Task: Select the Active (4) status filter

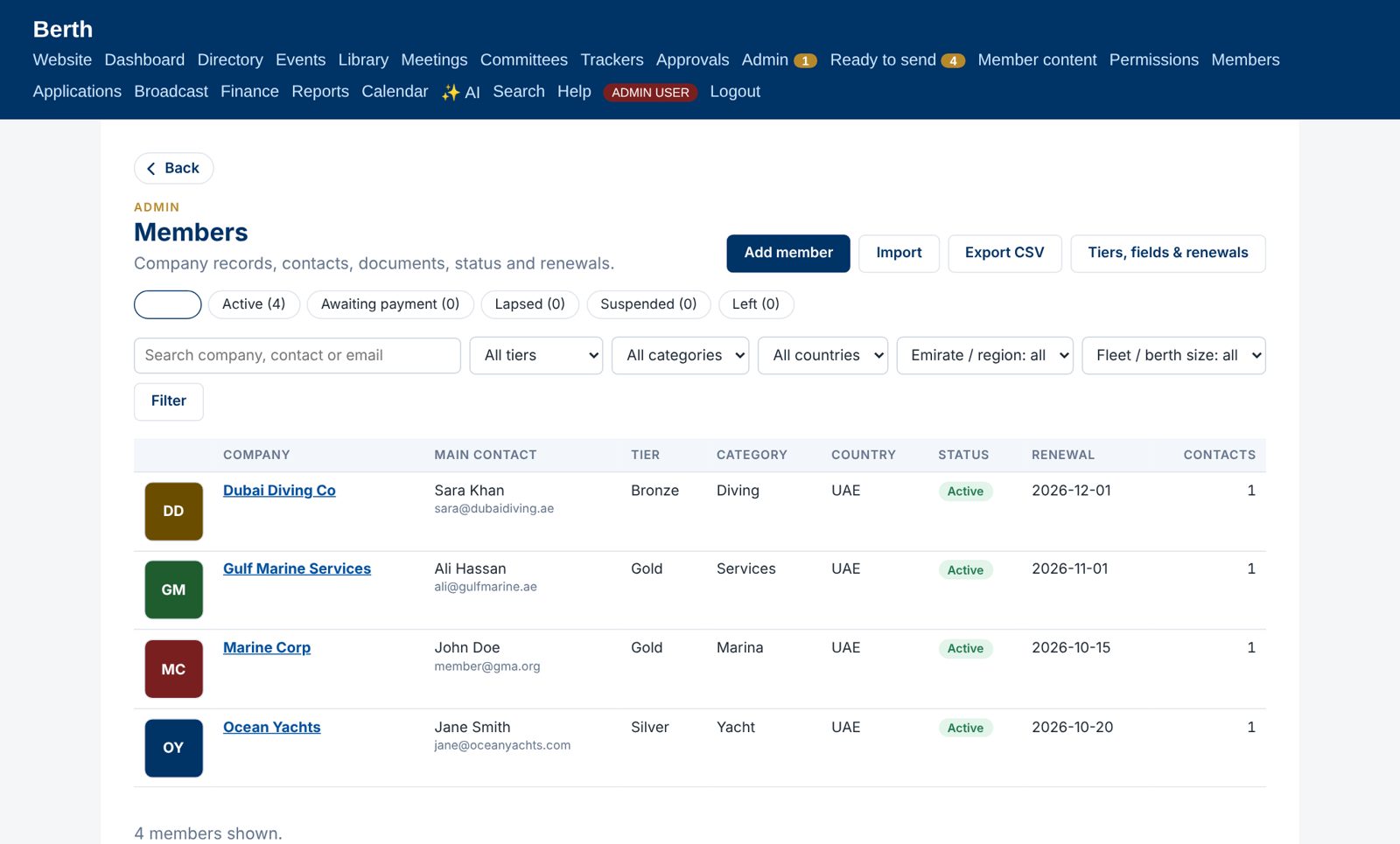Action: pos(254,304)
